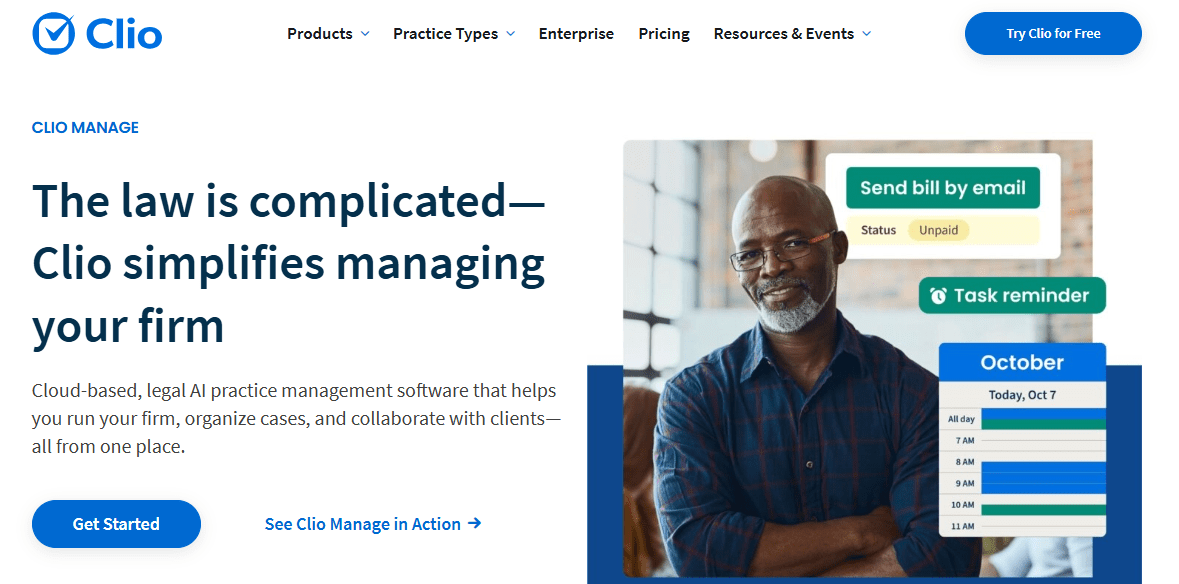This screenshot has width=1179, height=584.
Task: Expand the Resources & Events chevron
Action: 866,34
